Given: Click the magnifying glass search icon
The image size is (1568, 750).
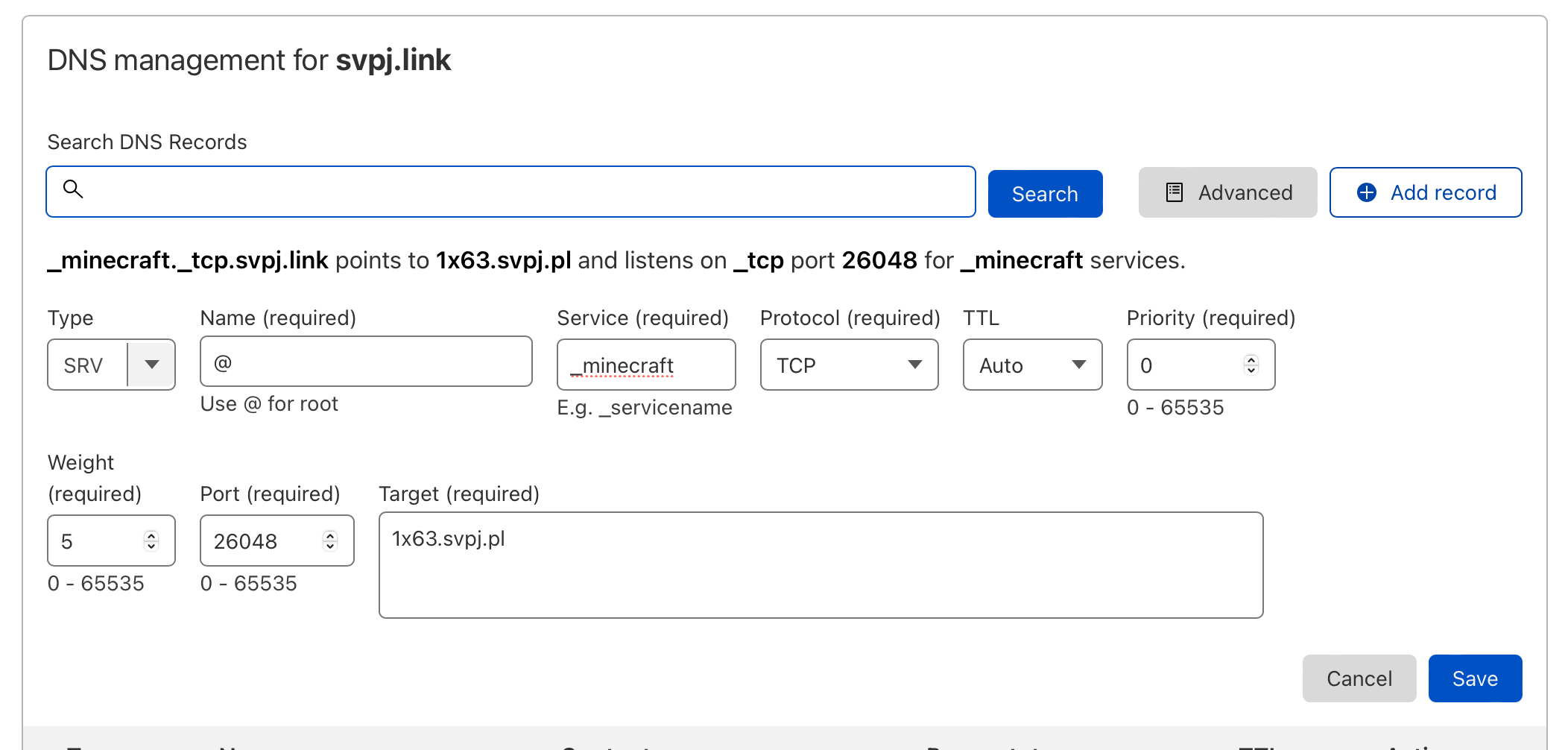Looking at the screenshot, I should (x=73, y=189).
